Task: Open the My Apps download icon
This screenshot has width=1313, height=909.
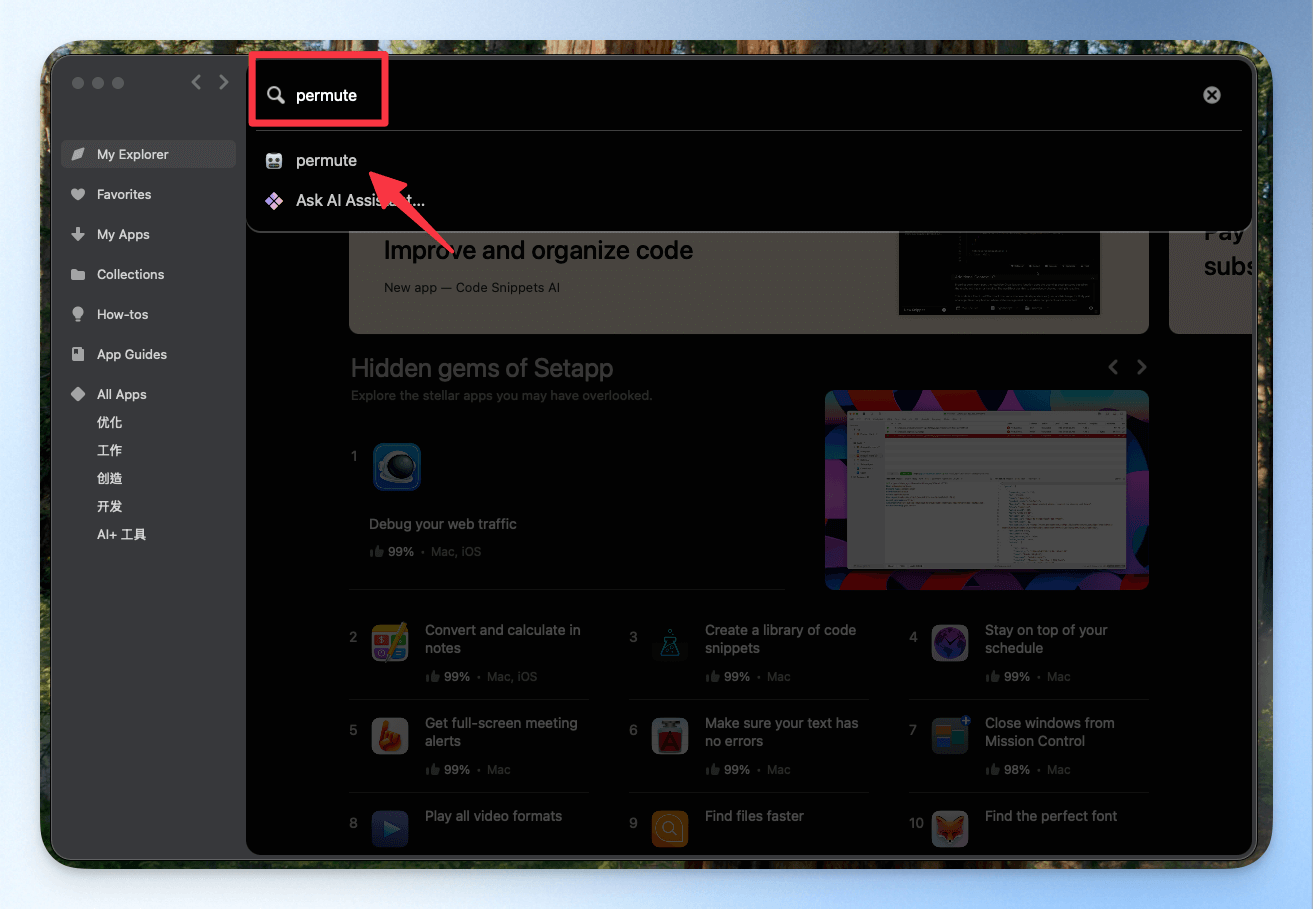Action: [78, 234]
